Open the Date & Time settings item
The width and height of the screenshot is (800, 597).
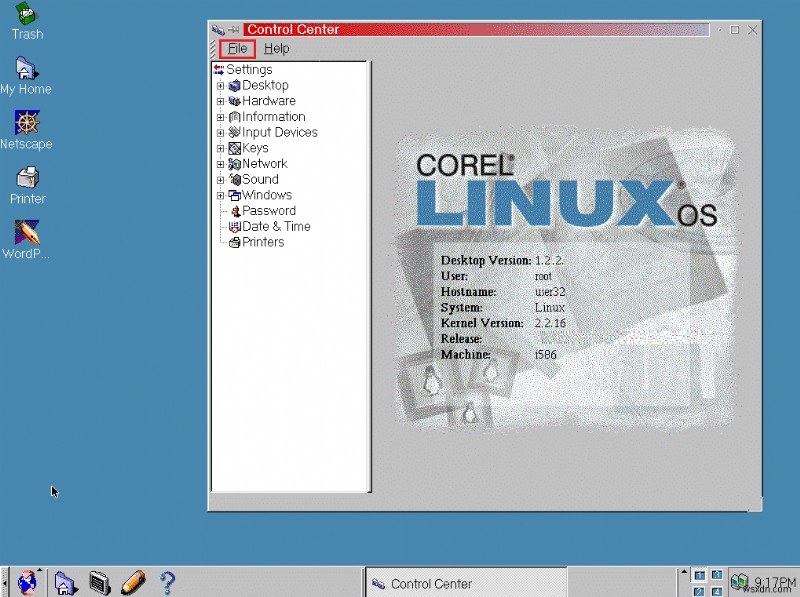pyautogui.click(x=269, y=227)
